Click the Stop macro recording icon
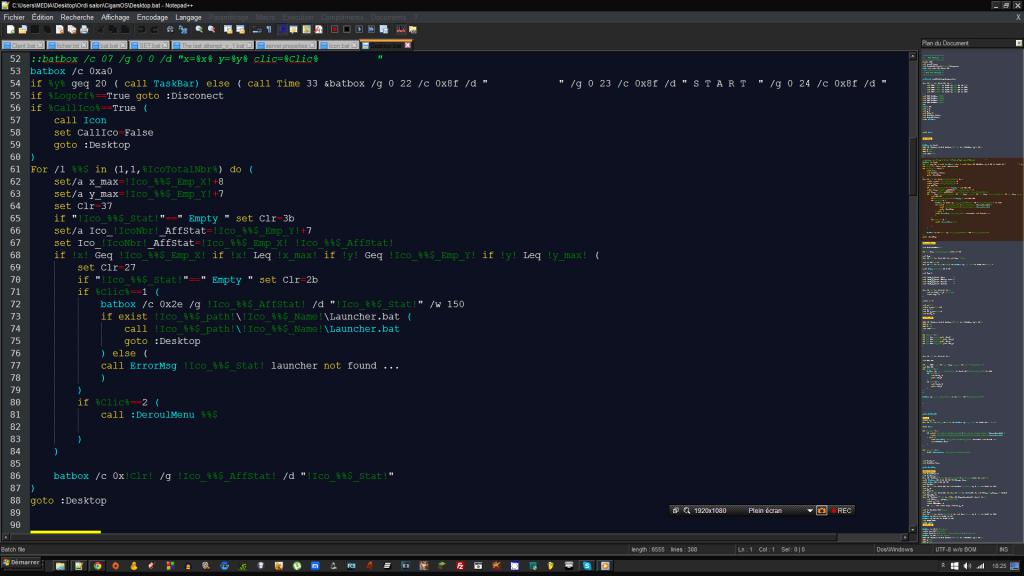Viewport: 1024px width, 576px height. [347, 29]
